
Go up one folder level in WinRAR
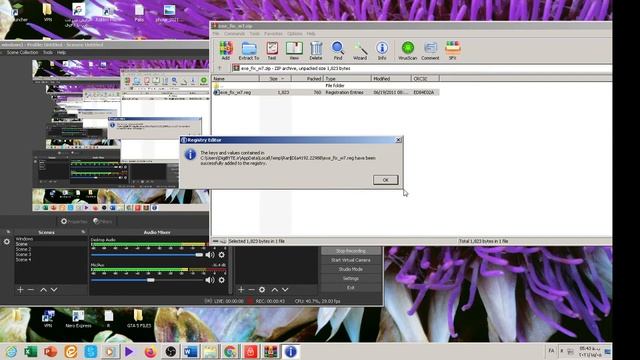coord(220,68)
